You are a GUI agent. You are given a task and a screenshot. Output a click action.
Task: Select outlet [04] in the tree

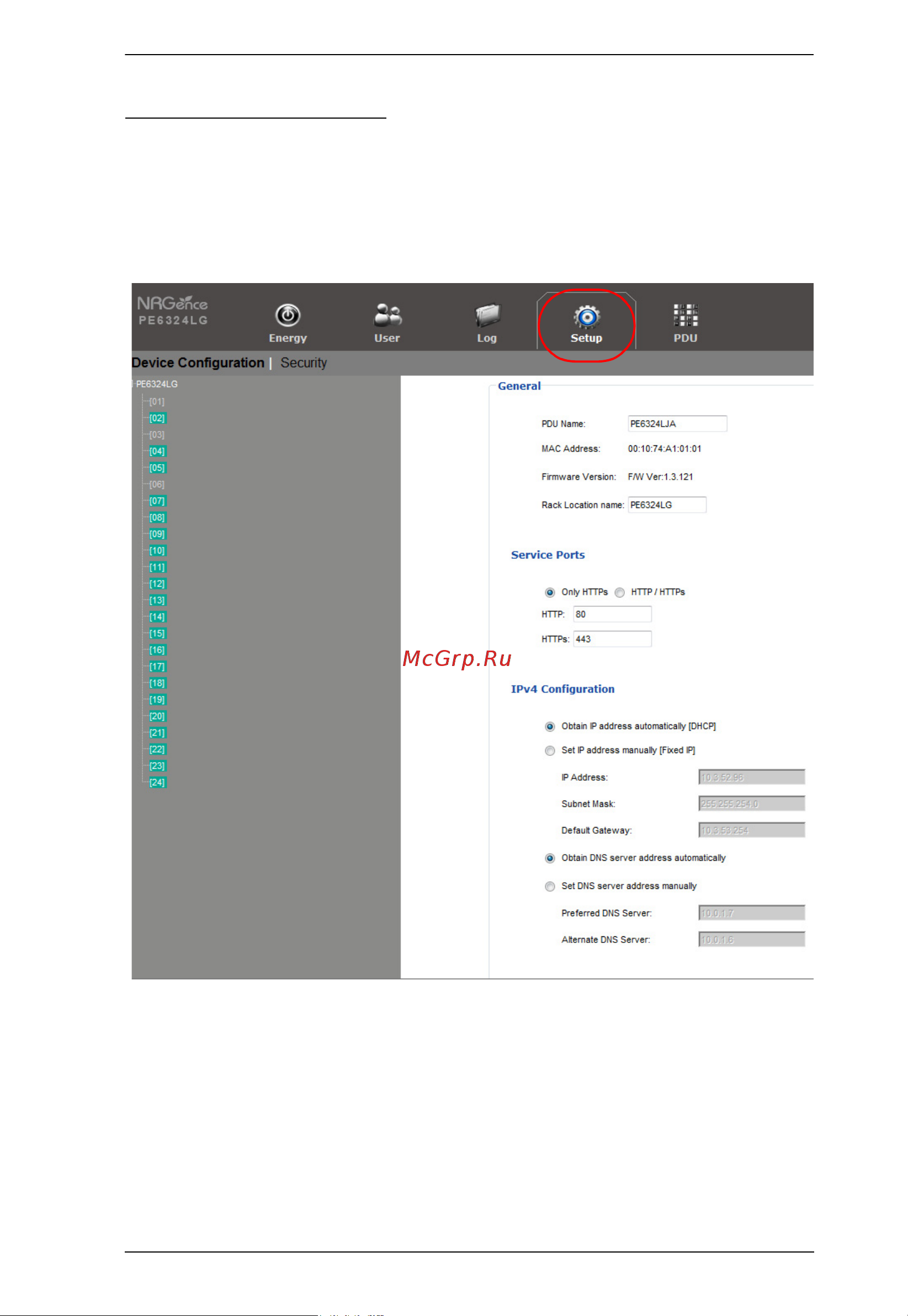[x=157, y=451]
